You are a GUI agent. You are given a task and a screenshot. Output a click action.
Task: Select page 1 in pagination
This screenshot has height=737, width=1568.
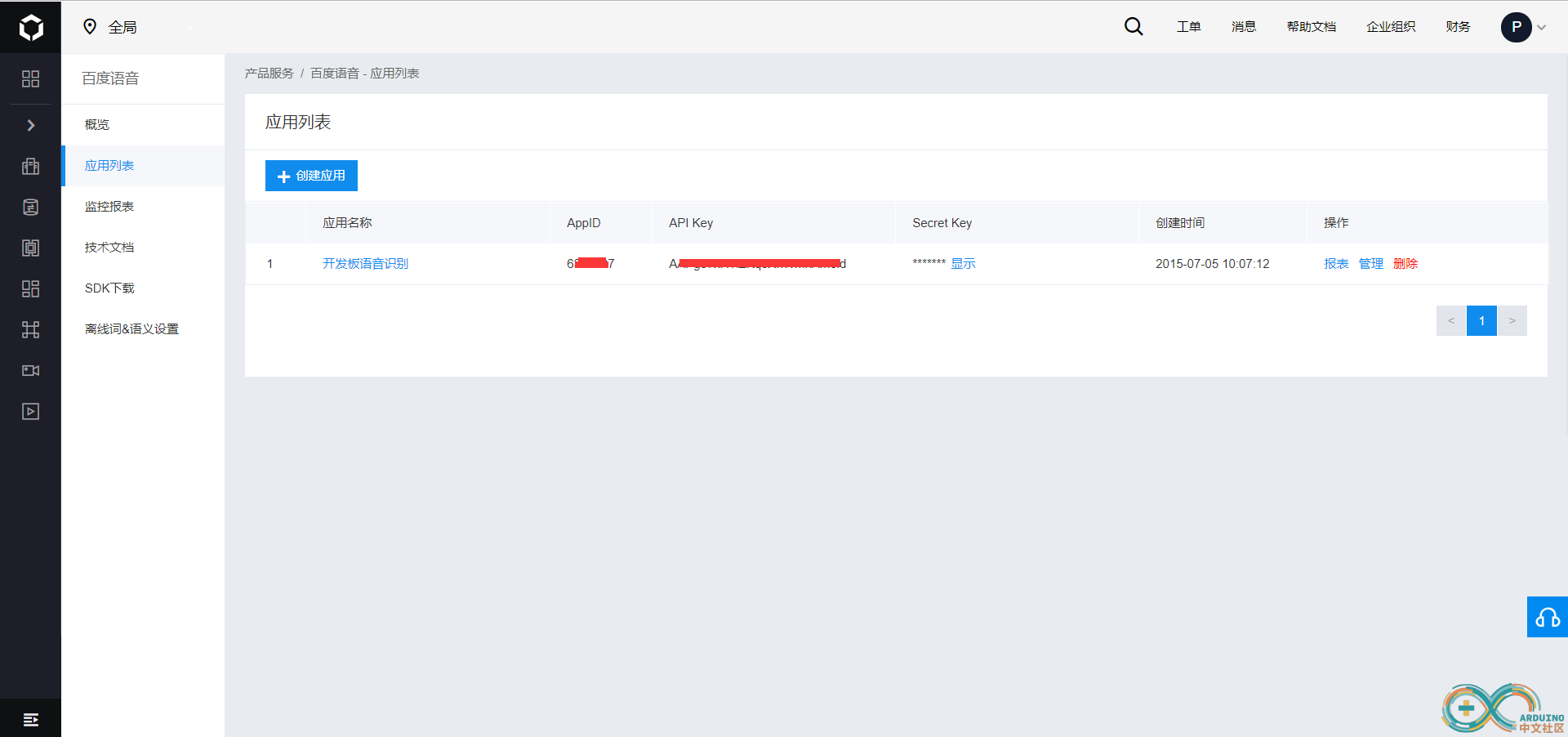tap(1481, 320)
